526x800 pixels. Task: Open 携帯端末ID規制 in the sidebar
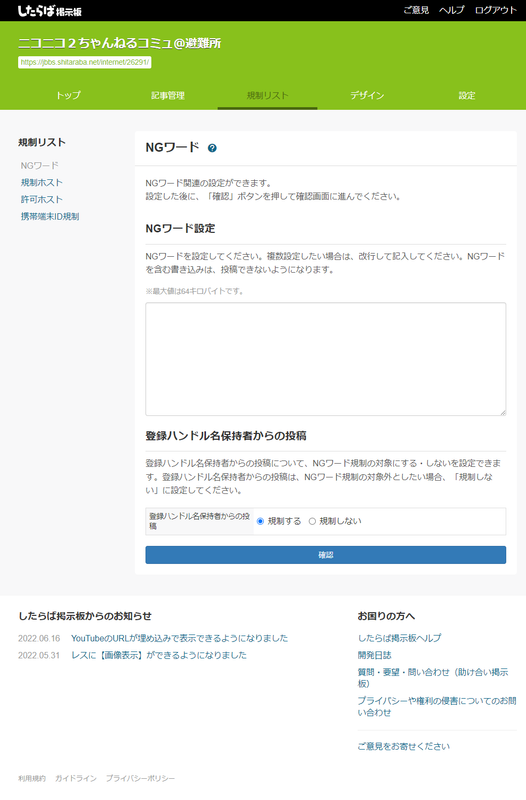50,216
